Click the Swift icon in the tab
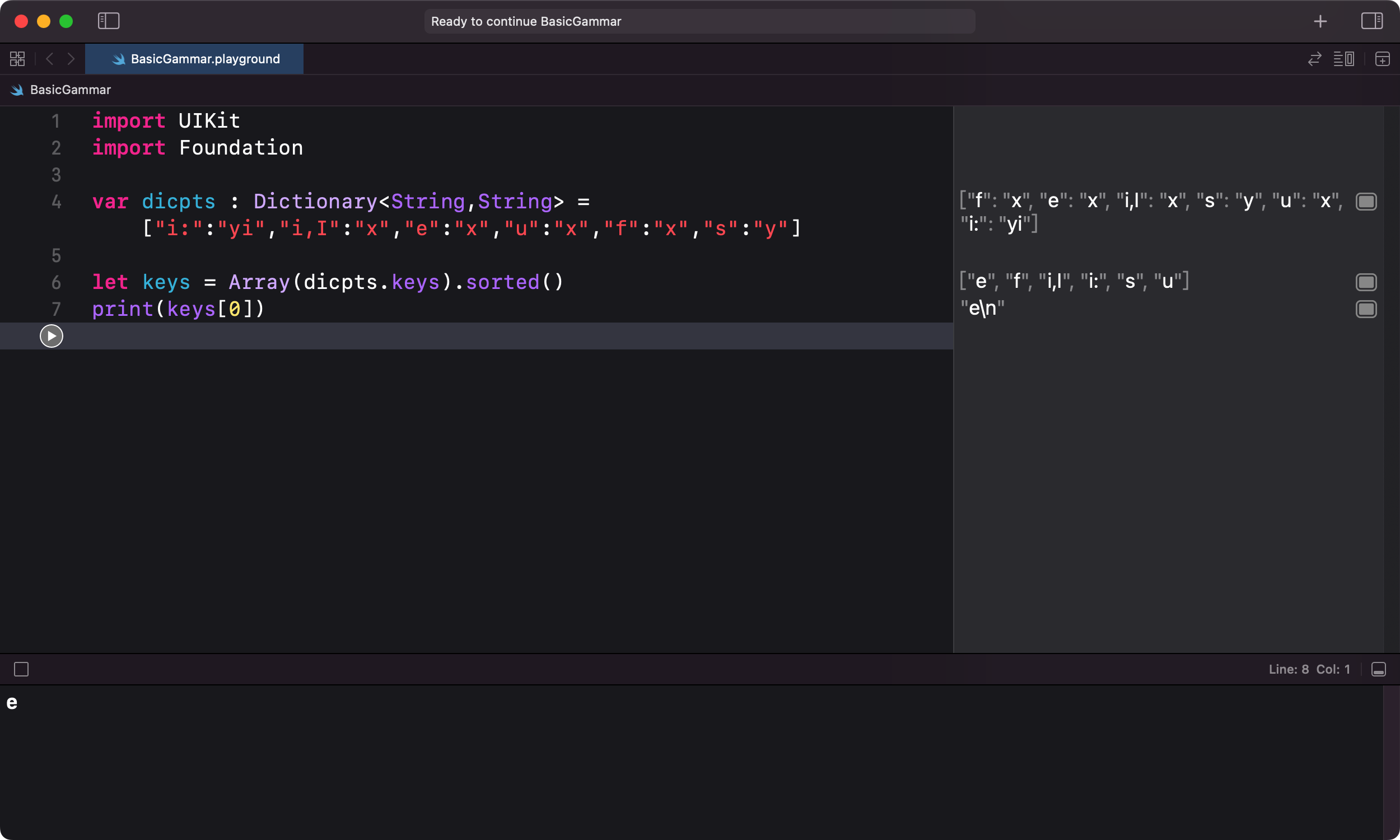Image resolution: width=1400 pixels, height=840 pixels. [118, 59]
